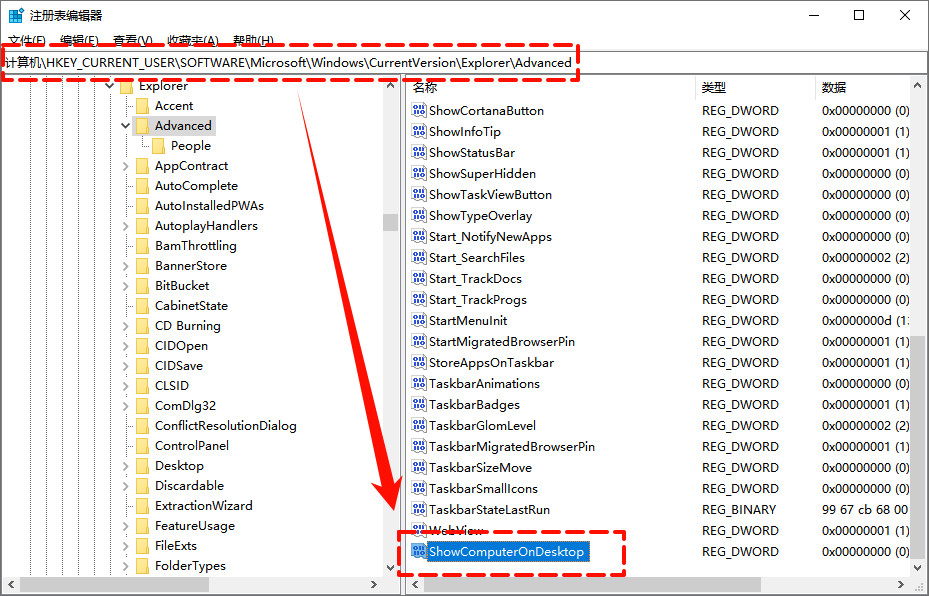Open the 收藏夹(A) menu
This screenshot has height=596, width=929.
coord(193,41)
